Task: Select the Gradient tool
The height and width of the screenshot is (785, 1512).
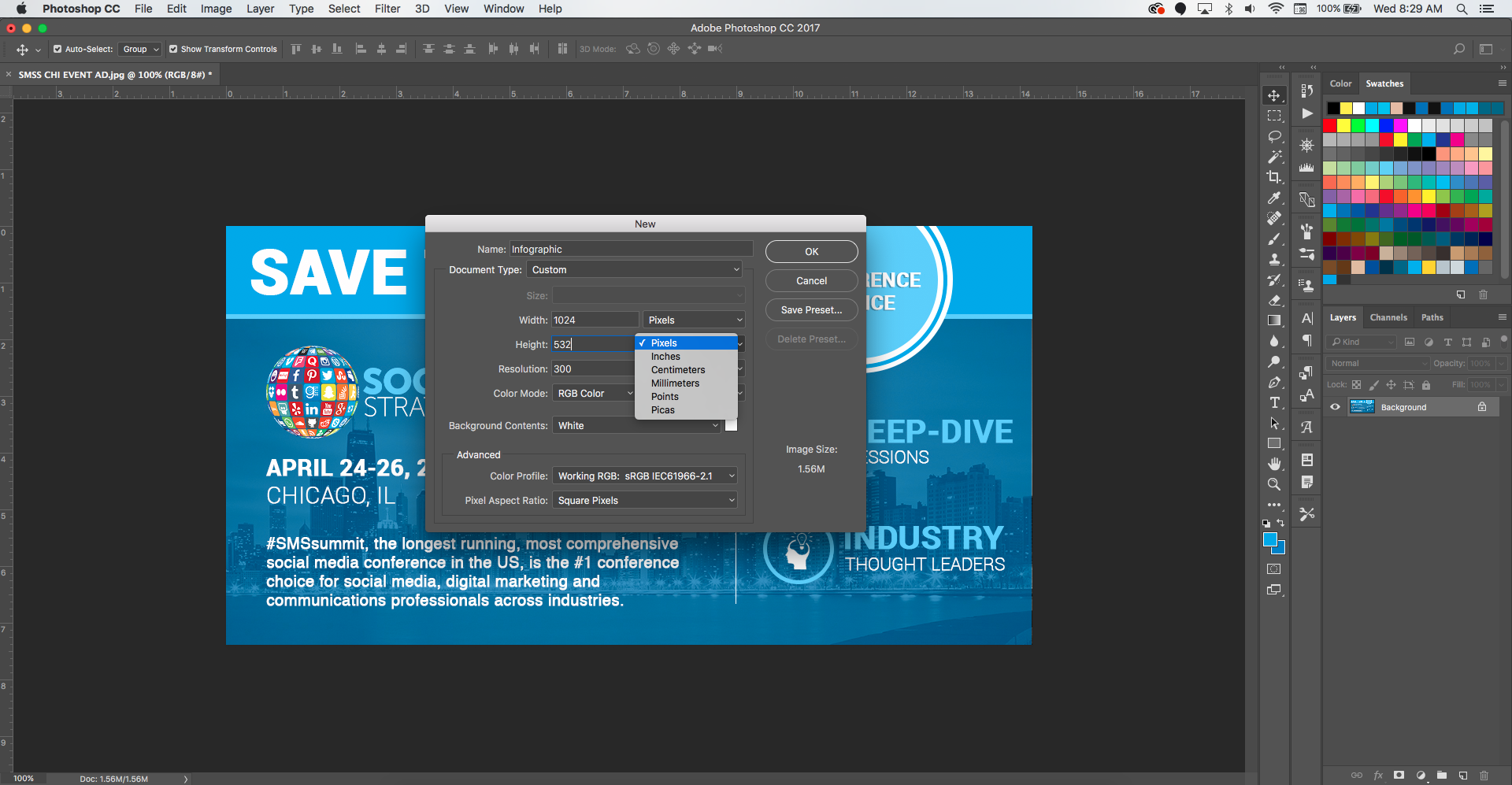Action: [x=1274, y=320]
